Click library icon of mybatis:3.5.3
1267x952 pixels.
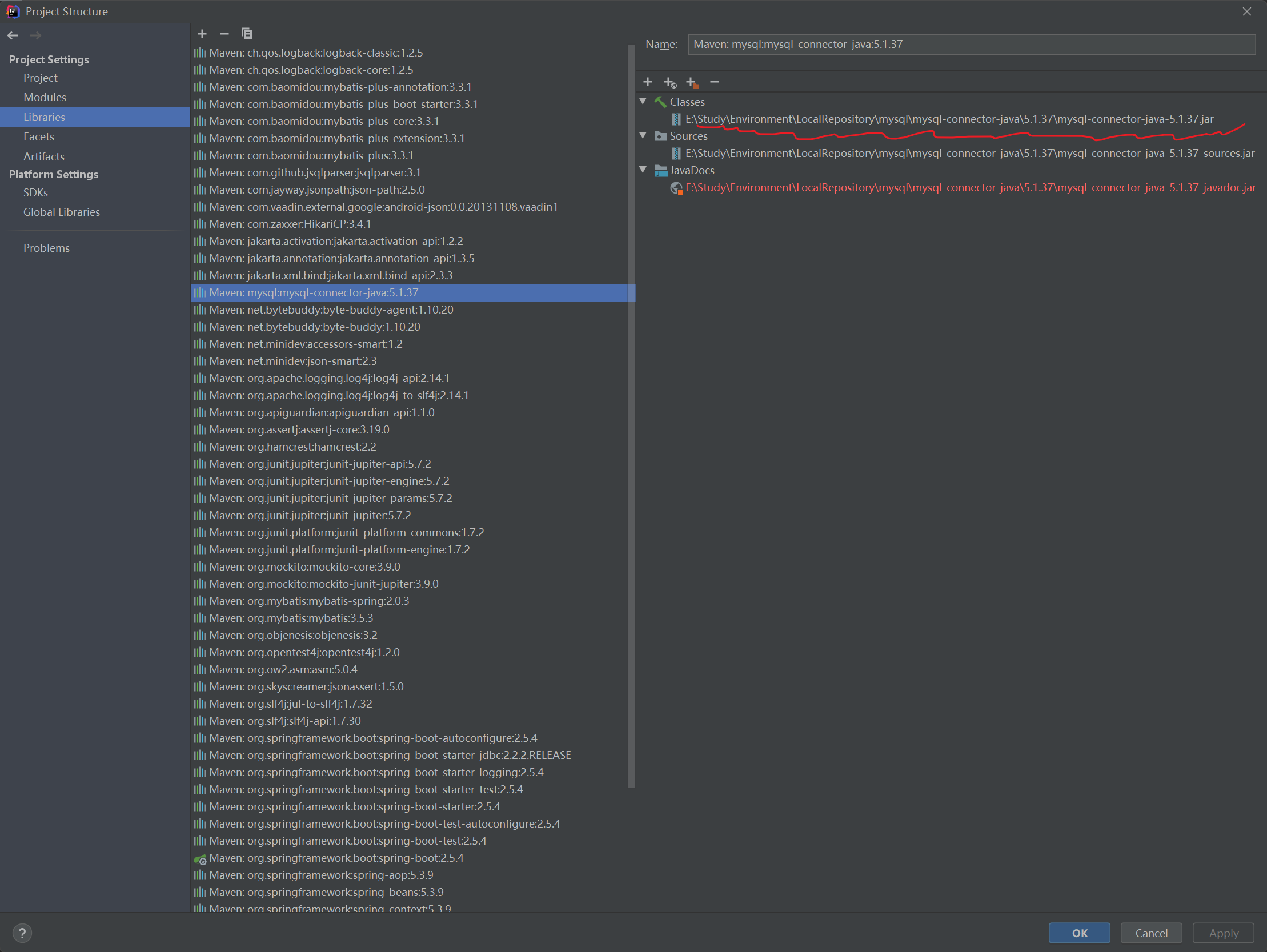click(200, 618)
